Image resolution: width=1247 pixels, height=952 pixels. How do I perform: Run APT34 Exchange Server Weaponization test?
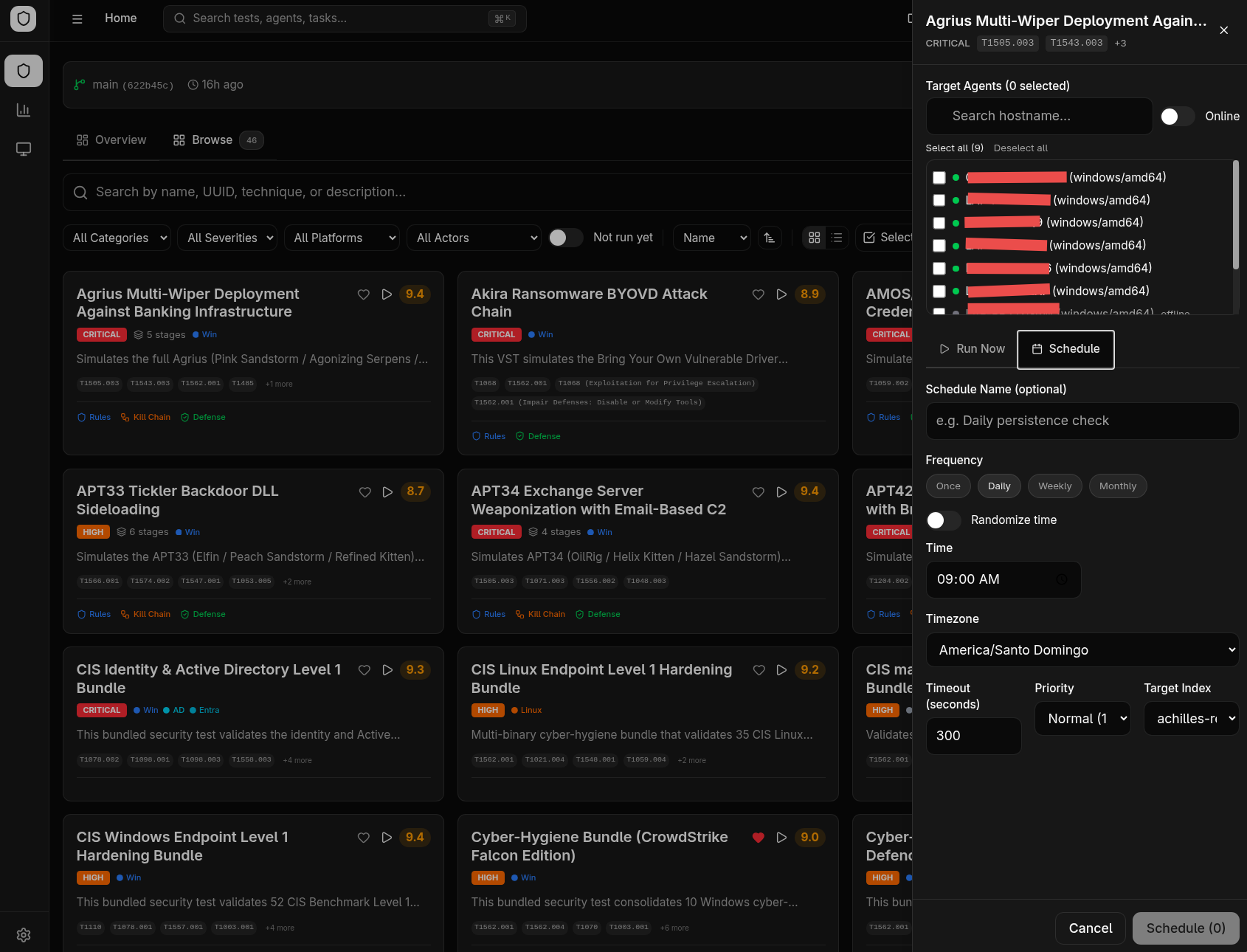click(x=781, y=492)
